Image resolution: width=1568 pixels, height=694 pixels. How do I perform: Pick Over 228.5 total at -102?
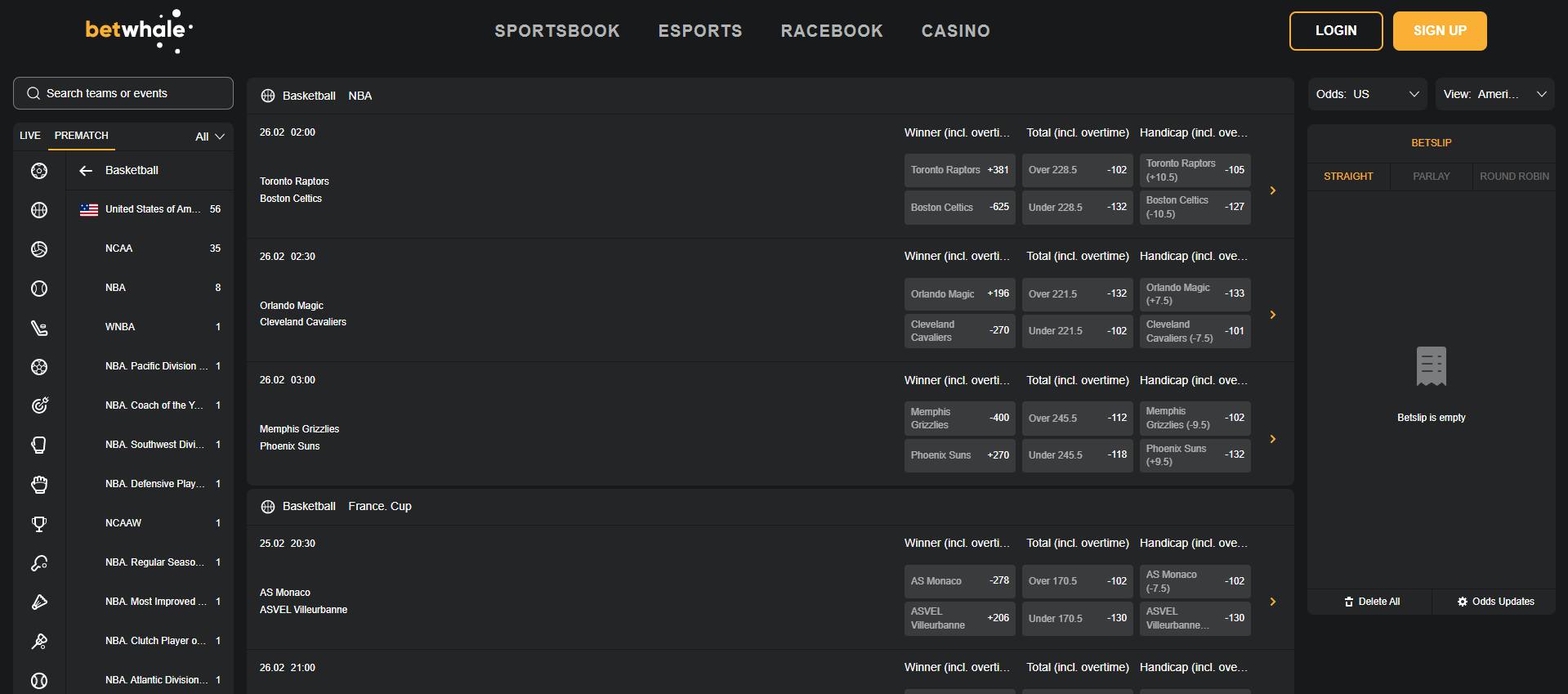(1078, 170)
